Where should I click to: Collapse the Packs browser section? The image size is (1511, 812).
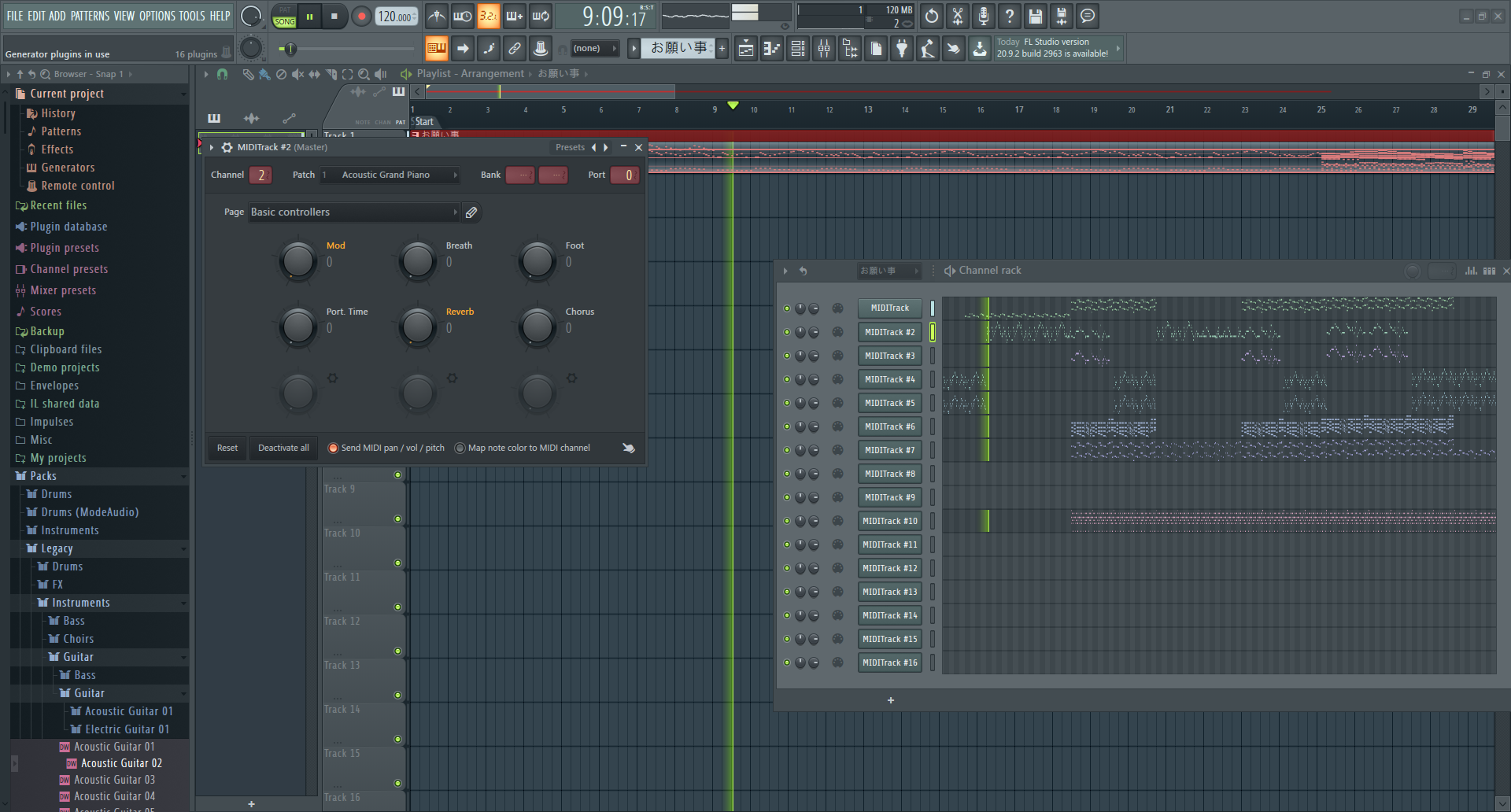coord(183,476)
